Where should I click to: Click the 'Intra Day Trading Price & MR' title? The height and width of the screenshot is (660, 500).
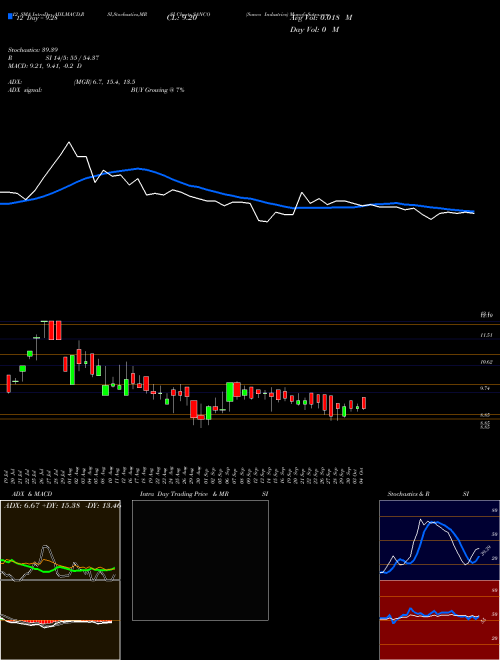pos(184,494)
